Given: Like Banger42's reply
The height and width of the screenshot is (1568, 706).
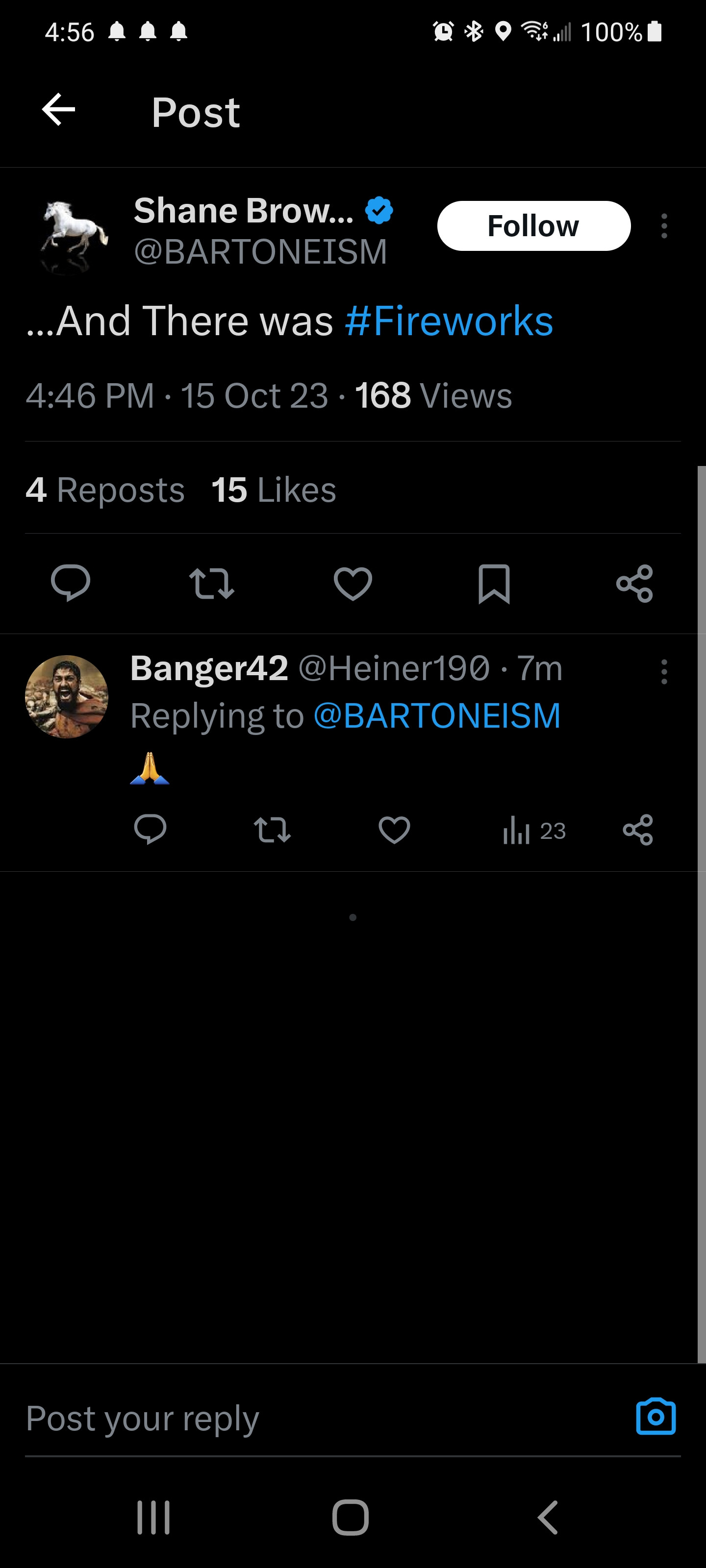Looking at the screenshot, I should coord(394,830).
